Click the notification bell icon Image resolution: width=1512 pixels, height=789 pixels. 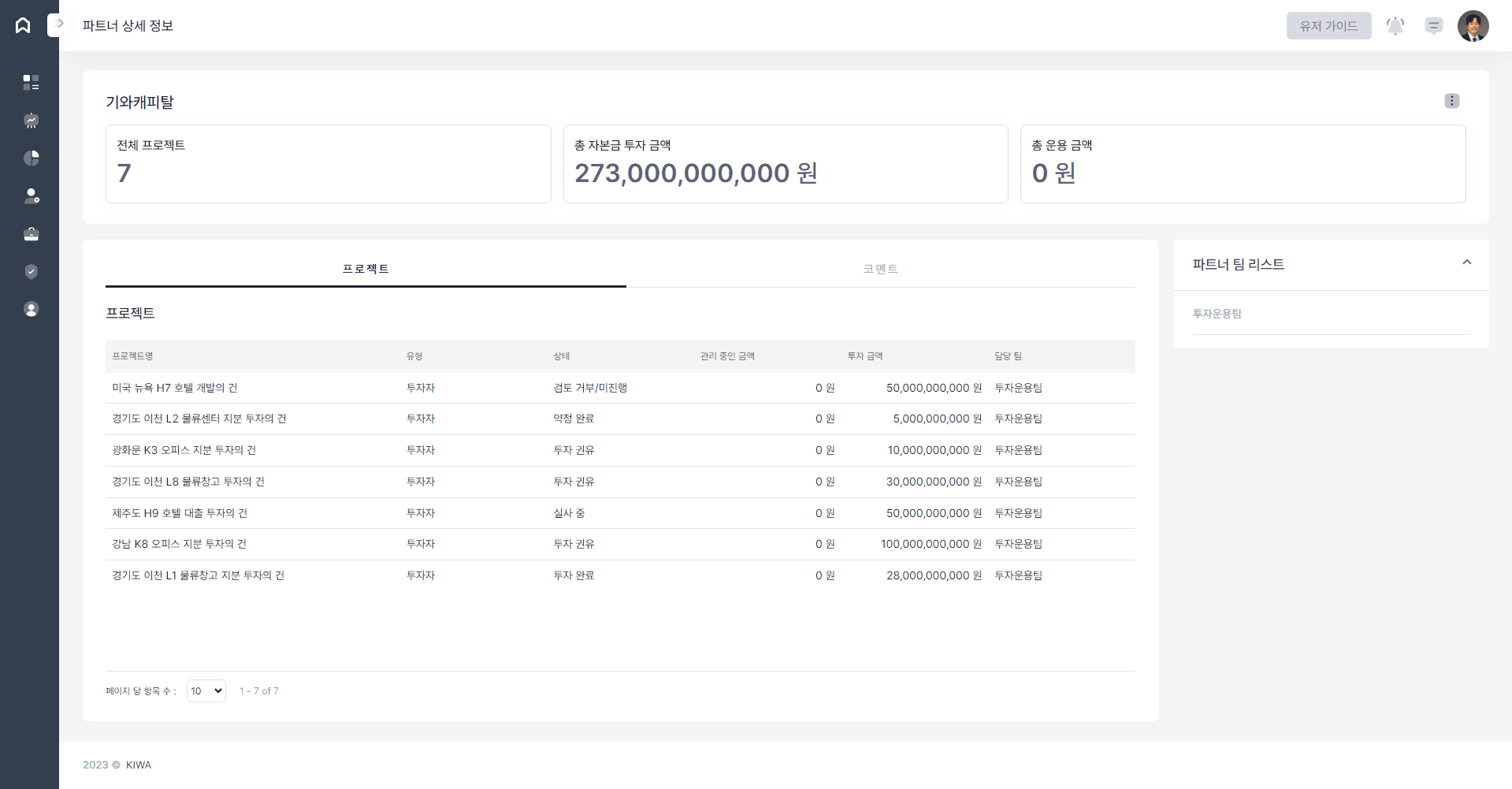coord(1395,26)
